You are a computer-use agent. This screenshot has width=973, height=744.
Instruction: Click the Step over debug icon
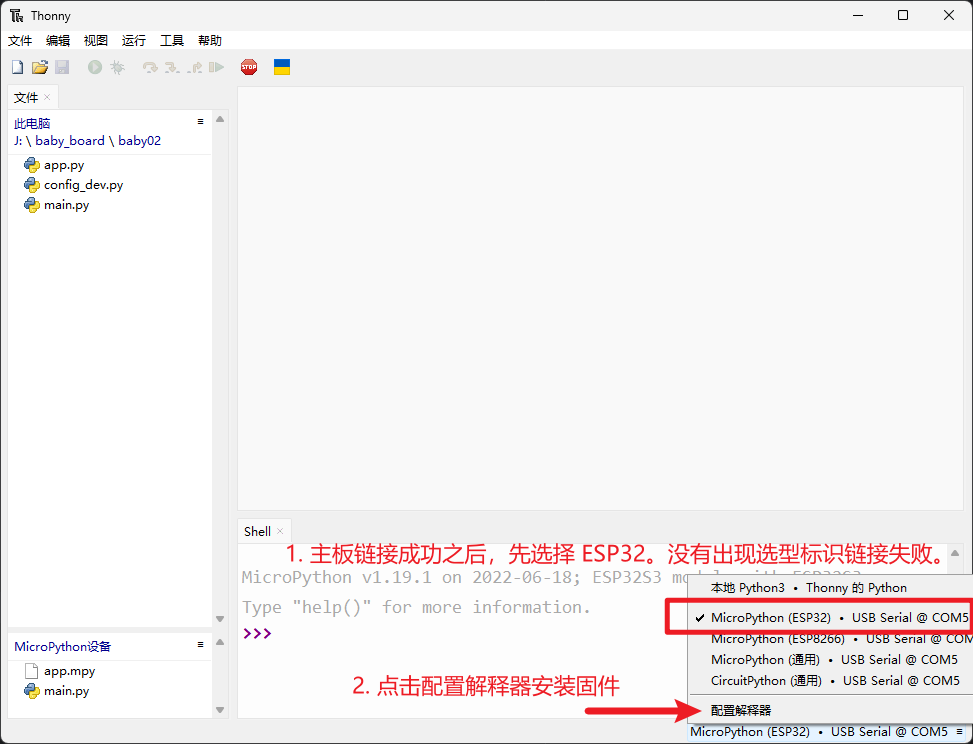[150, 67]
